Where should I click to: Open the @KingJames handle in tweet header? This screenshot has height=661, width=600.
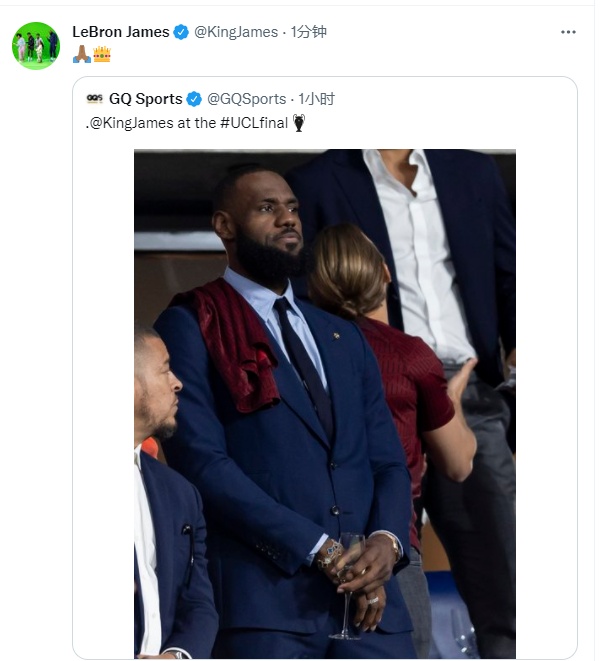[x=235, y=32]
